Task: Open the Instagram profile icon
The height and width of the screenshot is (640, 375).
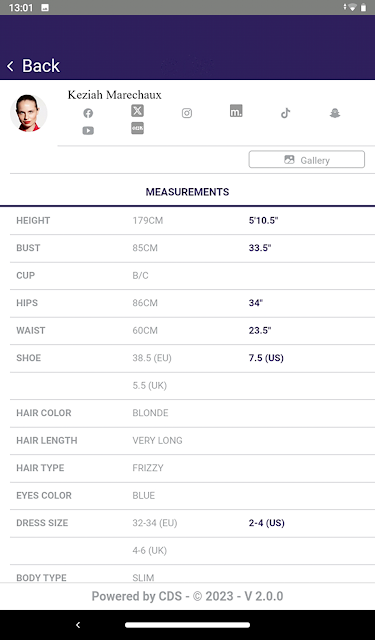Action: (x=187, y=113)
